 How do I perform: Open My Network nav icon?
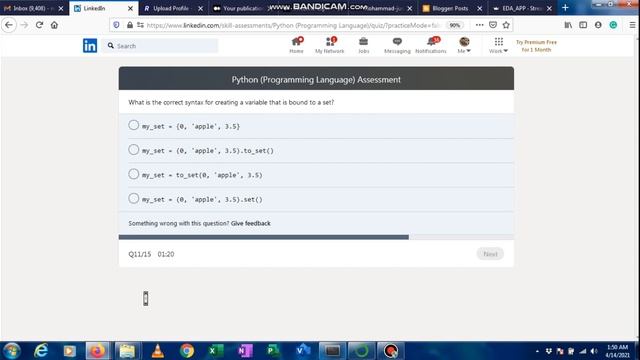(330, 45)
